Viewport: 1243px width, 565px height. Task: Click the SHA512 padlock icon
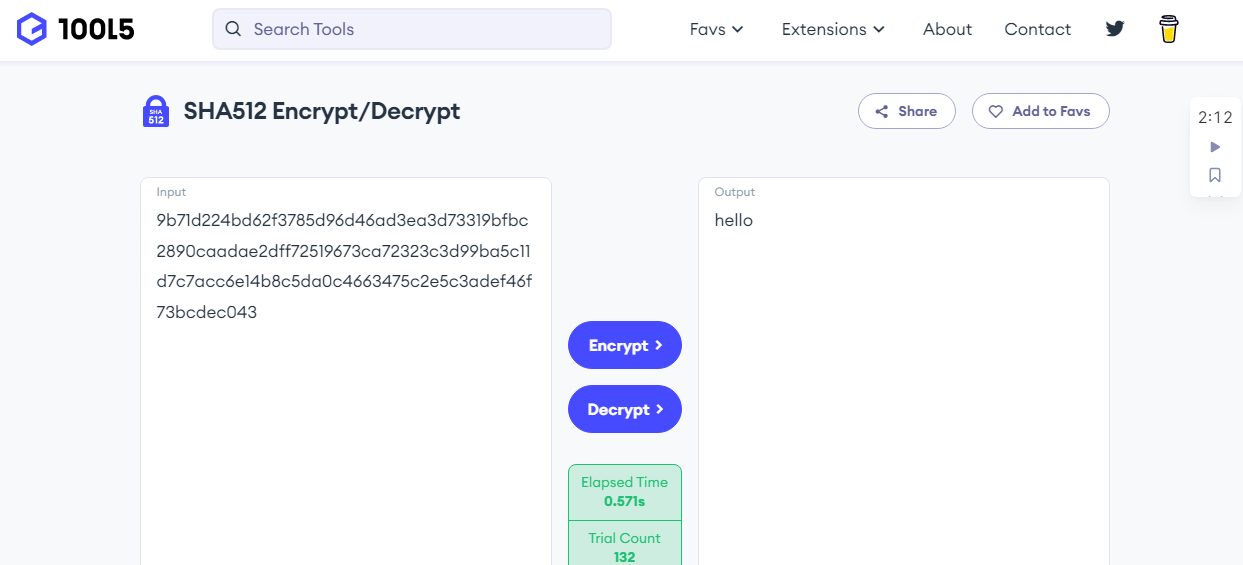(x=155, y=111)
